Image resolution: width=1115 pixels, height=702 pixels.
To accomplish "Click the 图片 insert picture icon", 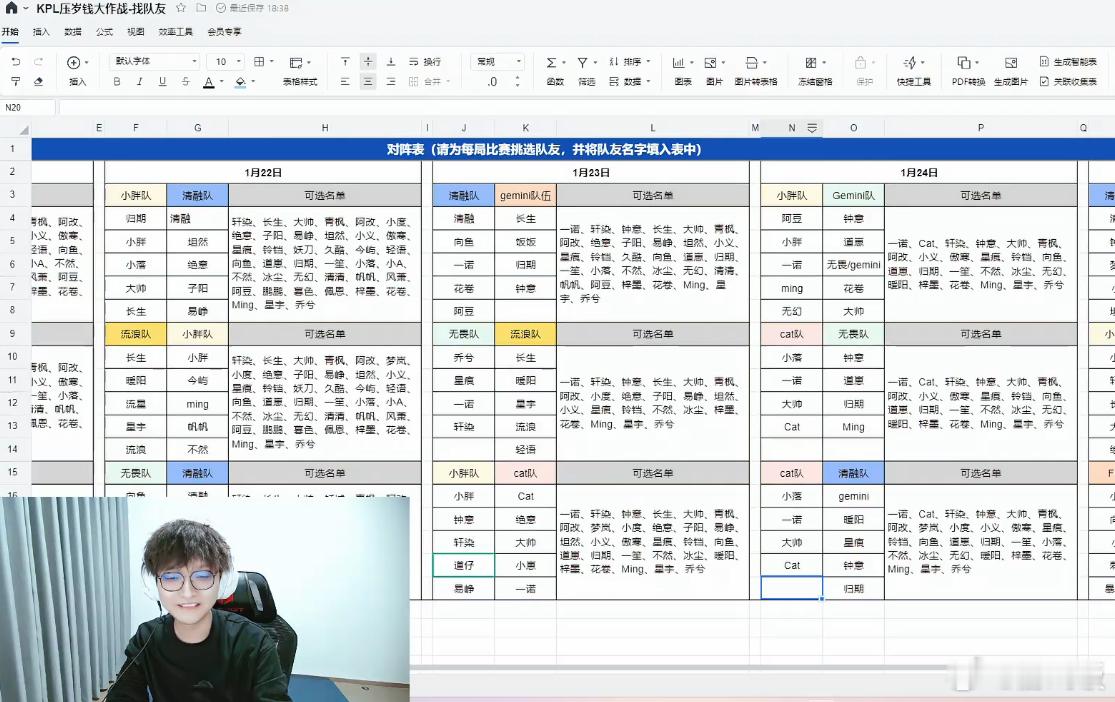I will pyautogui.click(x=710, y=63).
